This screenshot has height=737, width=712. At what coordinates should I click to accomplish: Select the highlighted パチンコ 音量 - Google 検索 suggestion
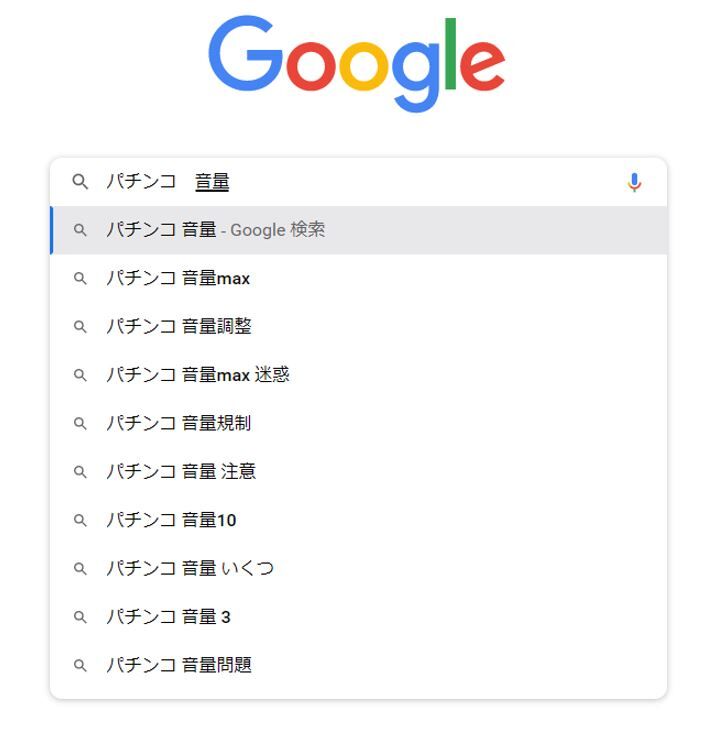pyautogui.click(x=215, y=230)
